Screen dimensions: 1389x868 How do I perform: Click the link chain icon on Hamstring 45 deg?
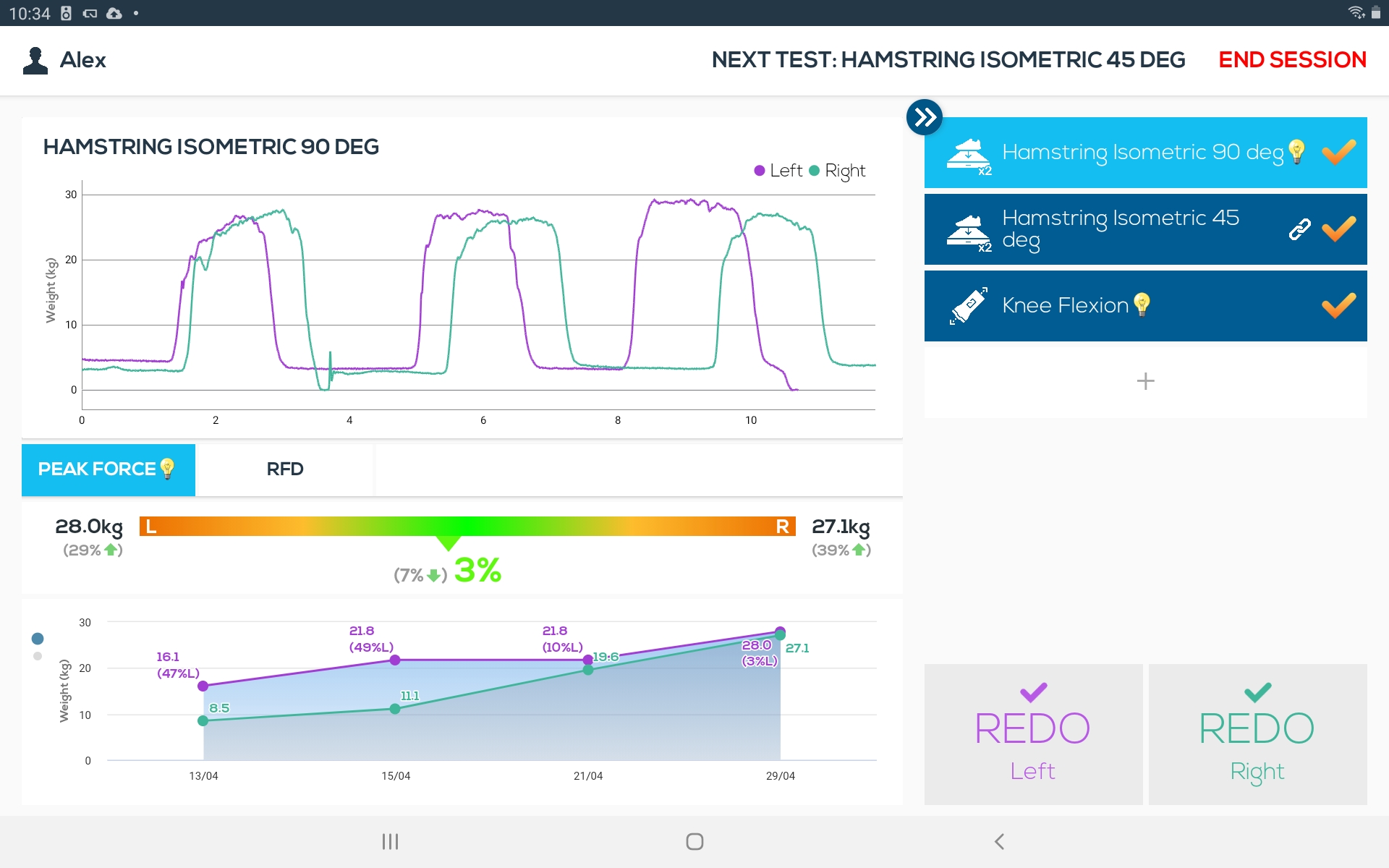tap(1299, 229)
